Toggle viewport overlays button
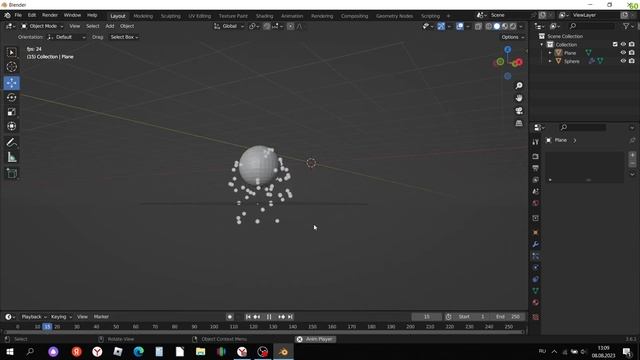This screenshot has width=640, height=360. point(460,26)
